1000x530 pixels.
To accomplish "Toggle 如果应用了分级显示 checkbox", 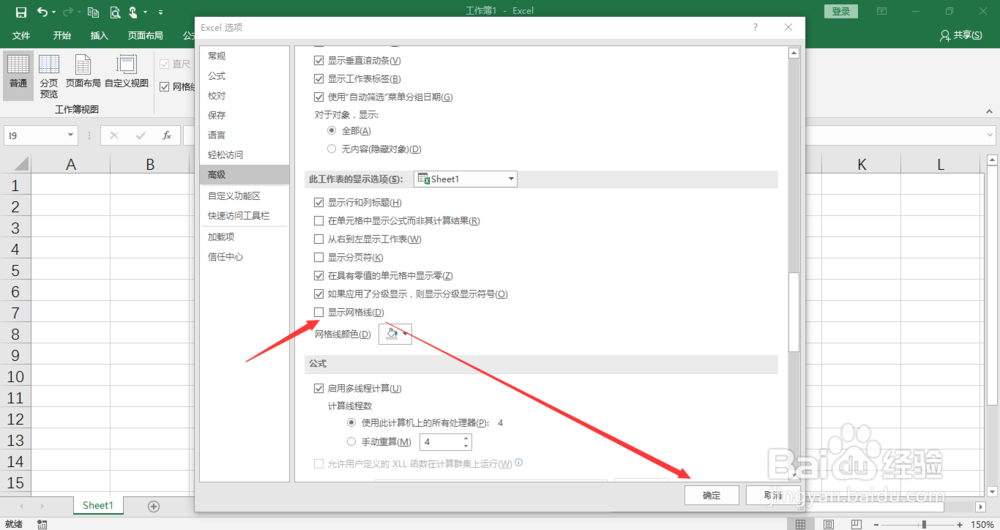I will 319,294.
